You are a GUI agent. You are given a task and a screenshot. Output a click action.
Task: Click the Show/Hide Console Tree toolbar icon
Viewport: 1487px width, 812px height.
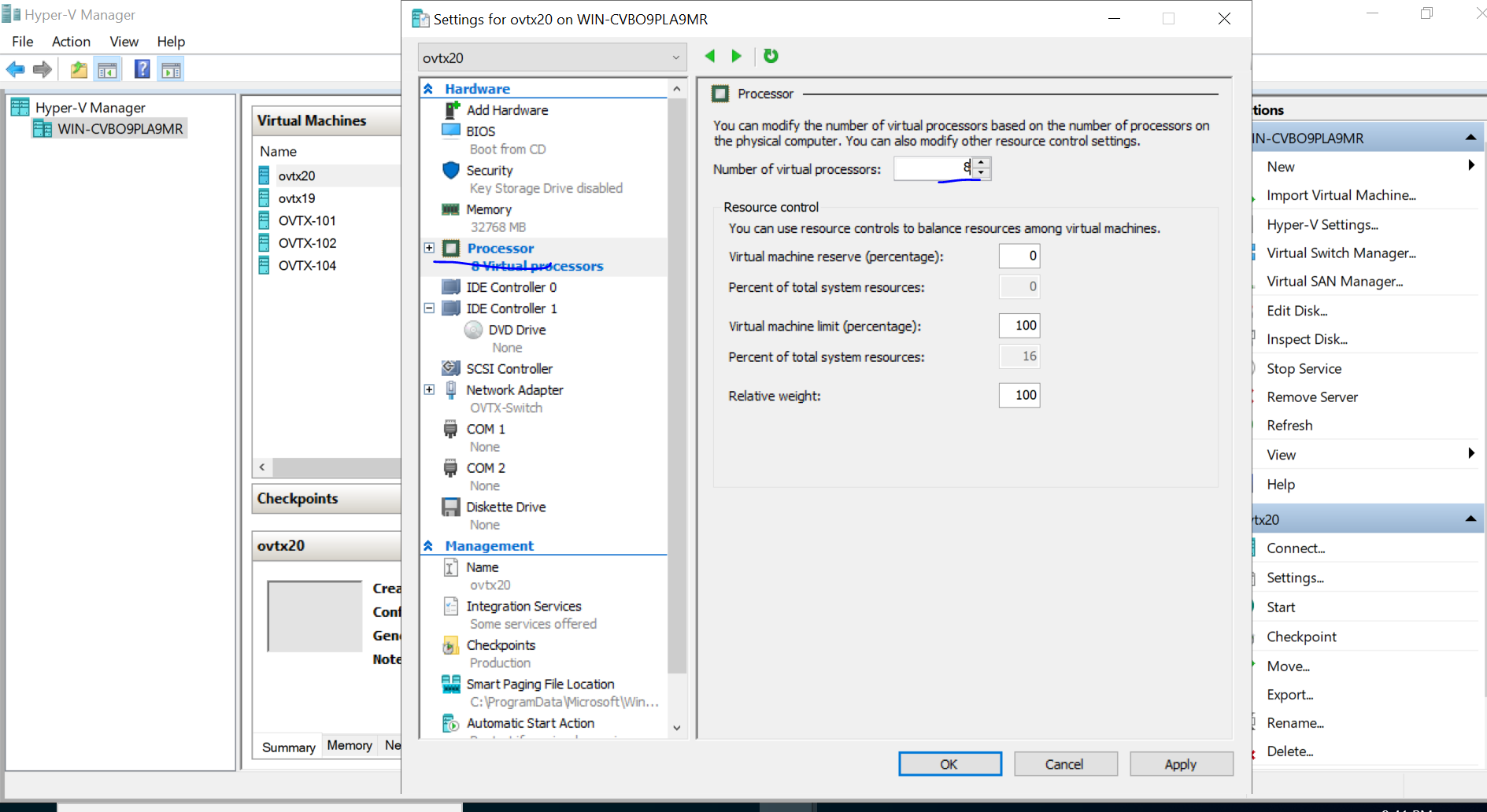[x=108, y=70]
